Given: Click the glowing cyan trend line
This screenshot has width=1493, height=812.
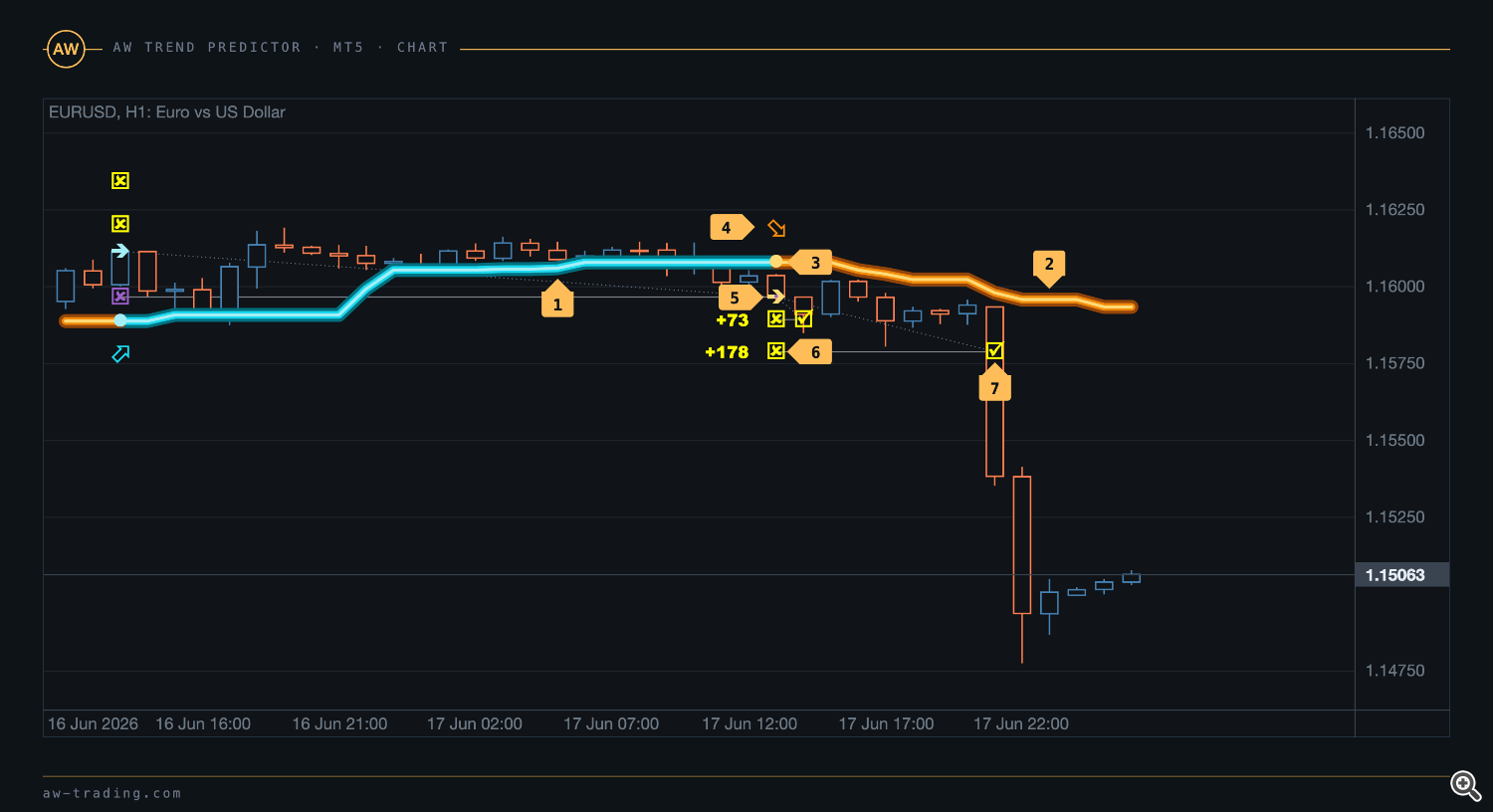Looking at the screenshot, I should click(x=448, y=269).
